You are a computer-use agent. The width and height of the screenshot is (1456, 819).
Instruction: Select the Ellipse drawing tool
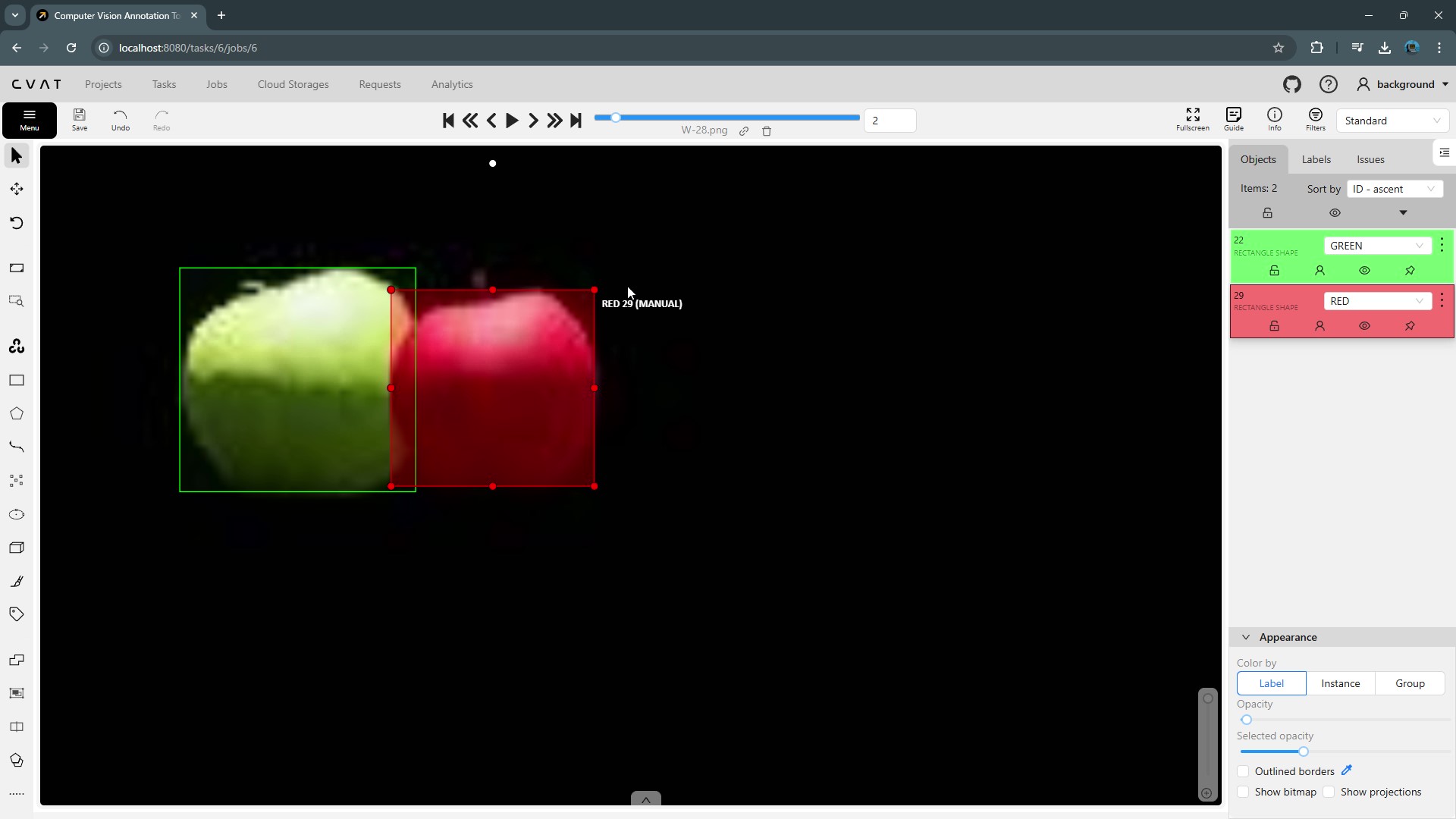(16, 513)
